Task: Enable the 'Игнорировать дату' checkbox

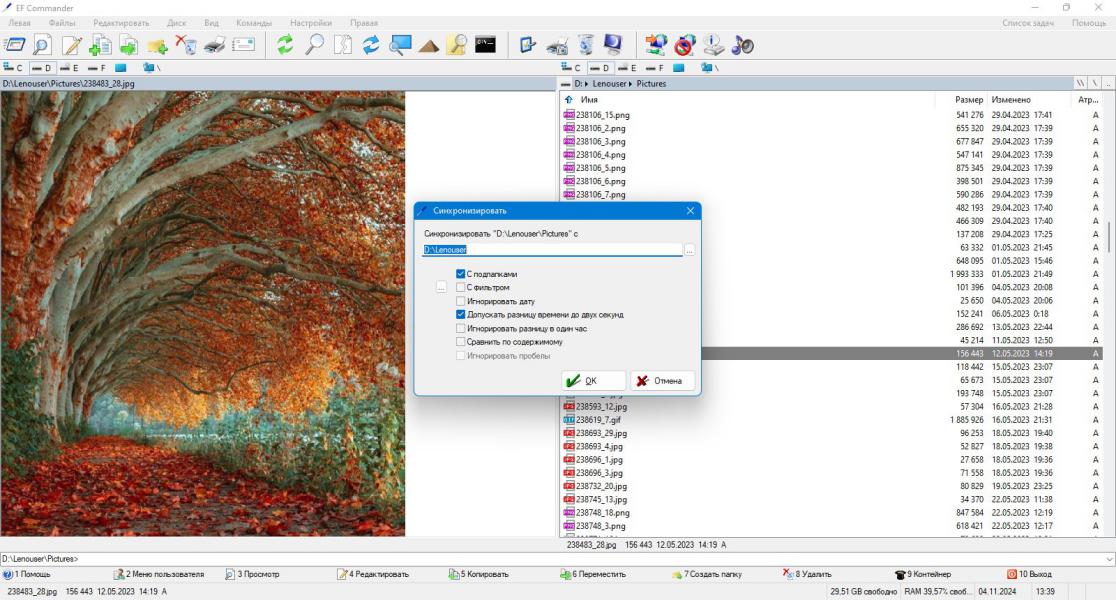Action: 460,301
